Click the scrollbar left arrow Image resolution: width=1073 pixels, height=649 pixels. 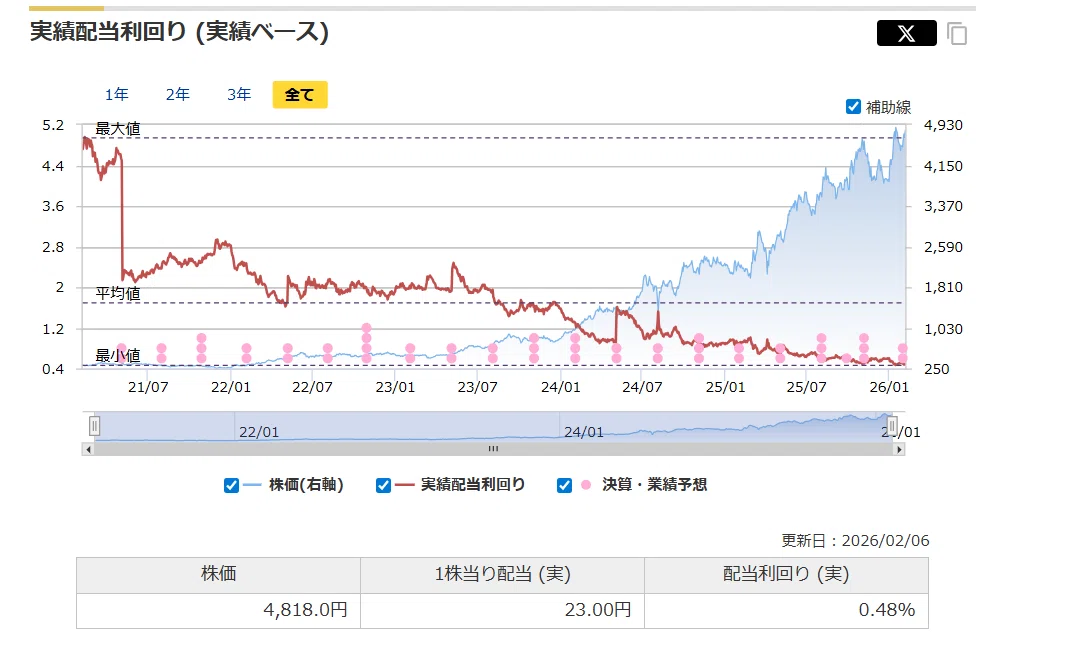[88, 449]
